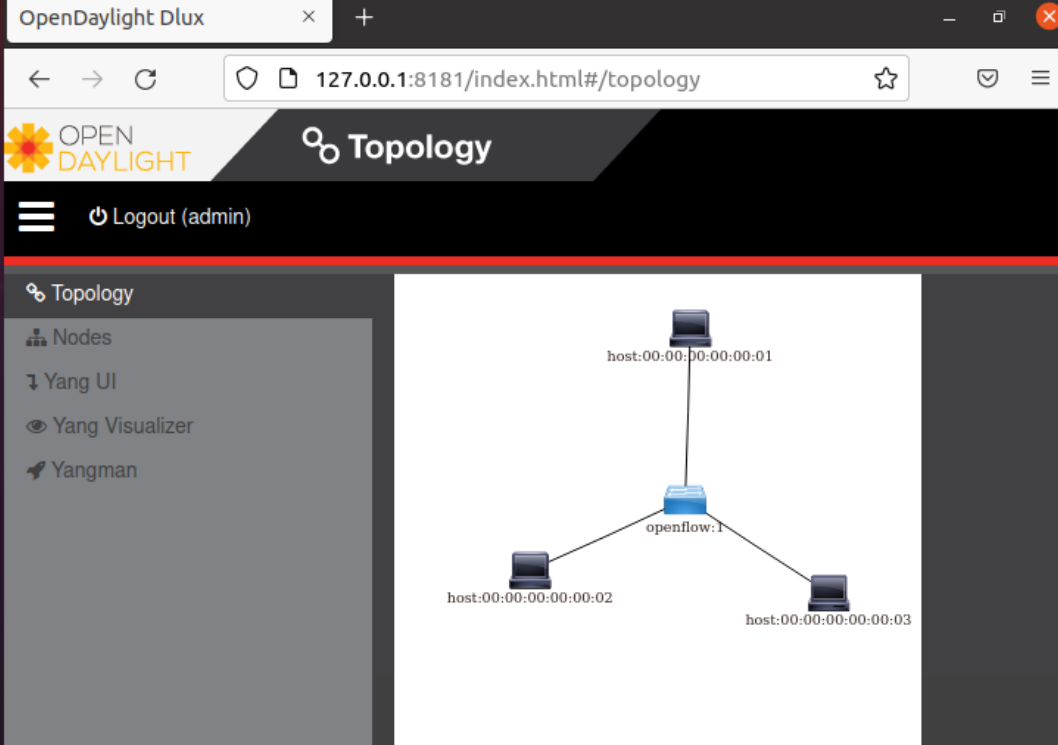Click the Yangman rocket icon
The image size is (1058, 745).
click(36, 470)
